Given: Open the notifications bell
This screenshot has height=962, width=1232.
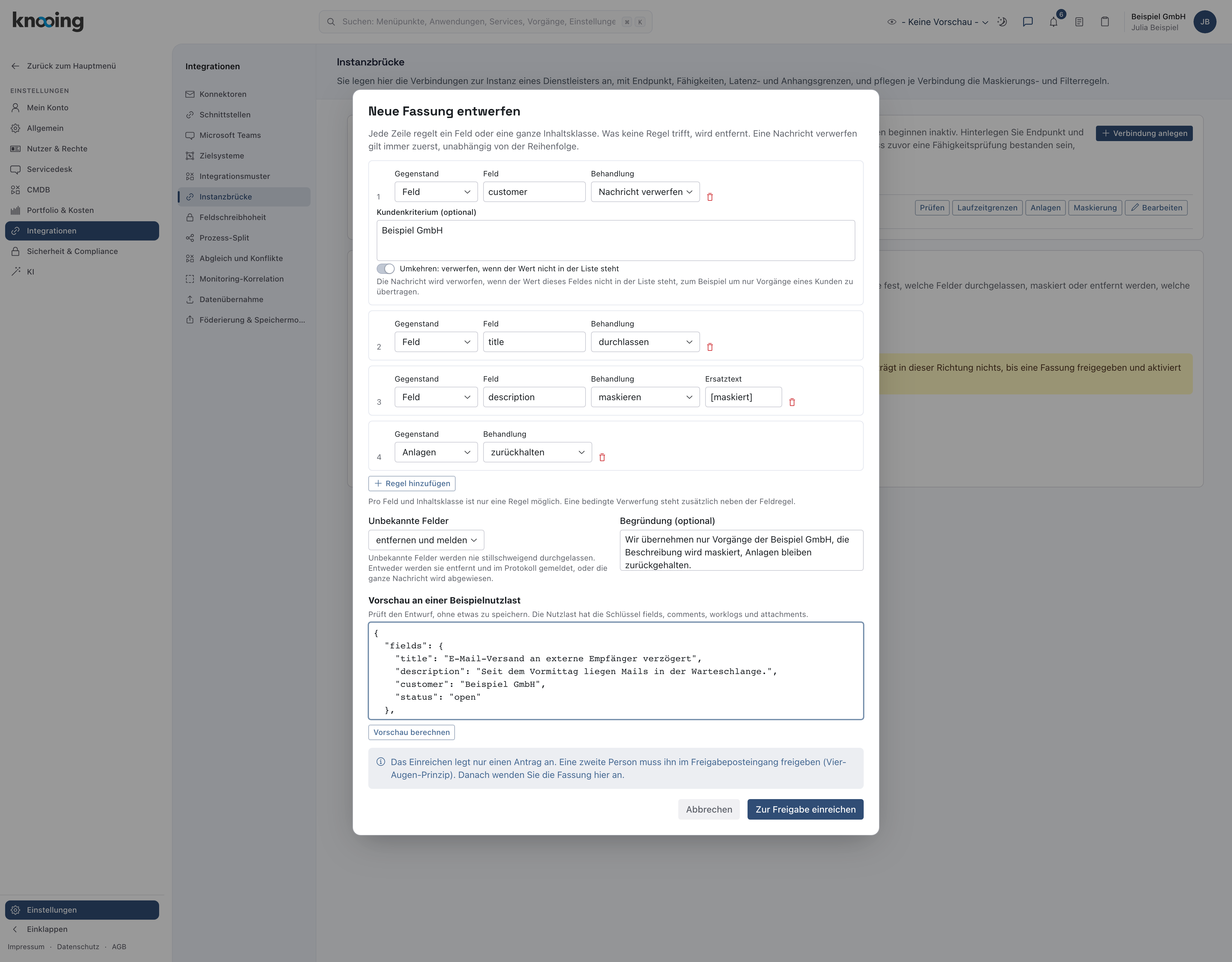Looking at the screenshot, I should (x=1053, y=22).
